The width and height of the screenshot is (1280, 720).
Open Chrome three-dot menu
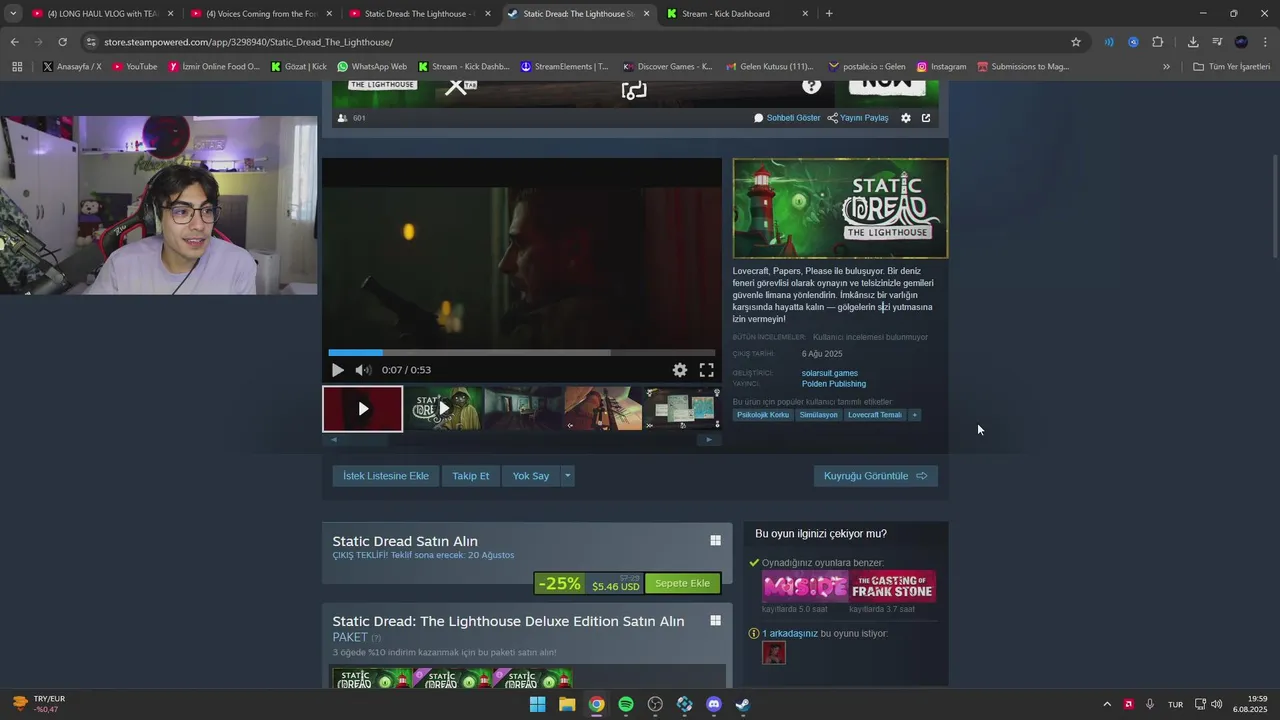coord(1265,42)
